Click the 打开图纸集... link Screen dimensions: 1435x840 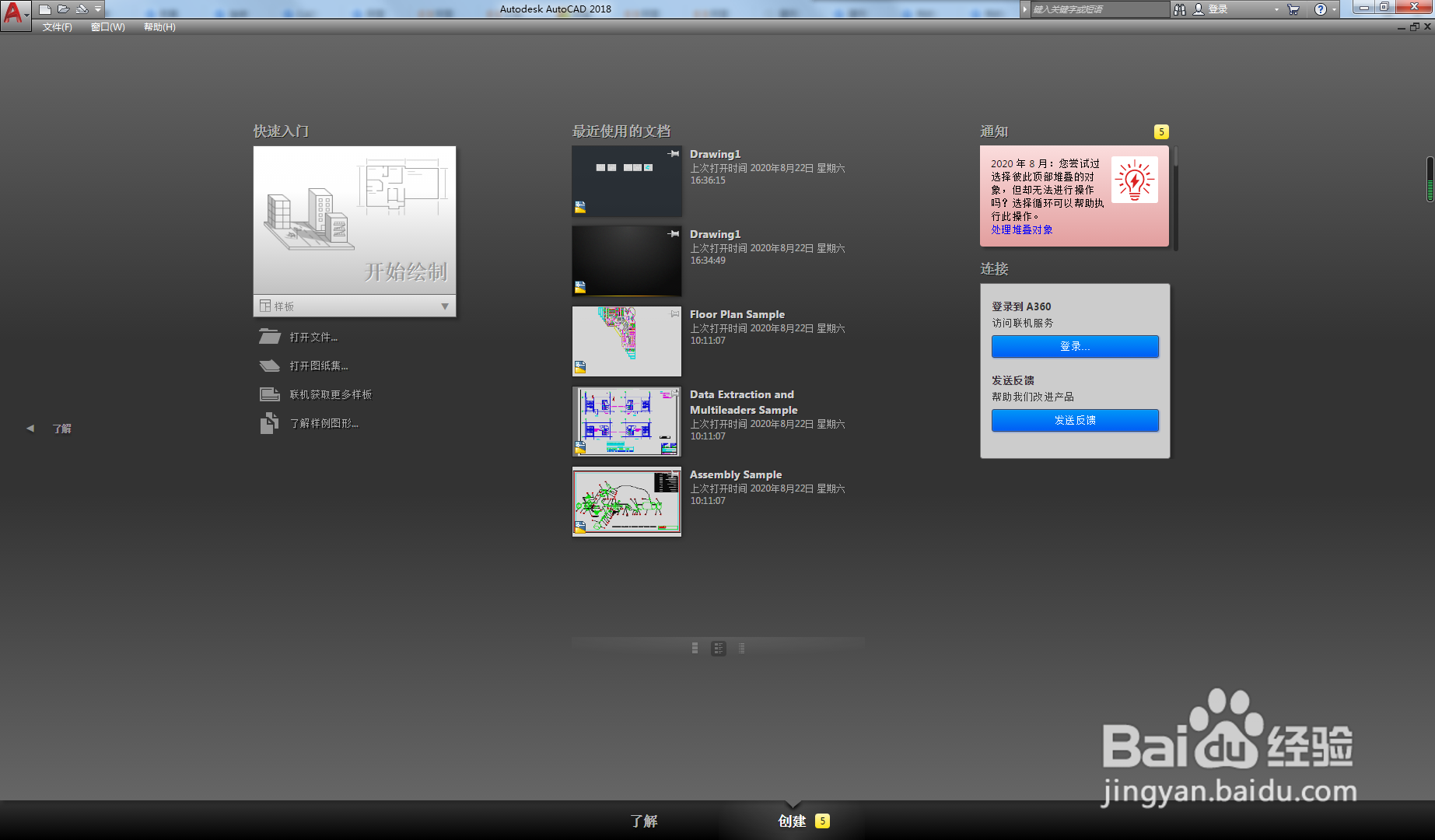319,366
